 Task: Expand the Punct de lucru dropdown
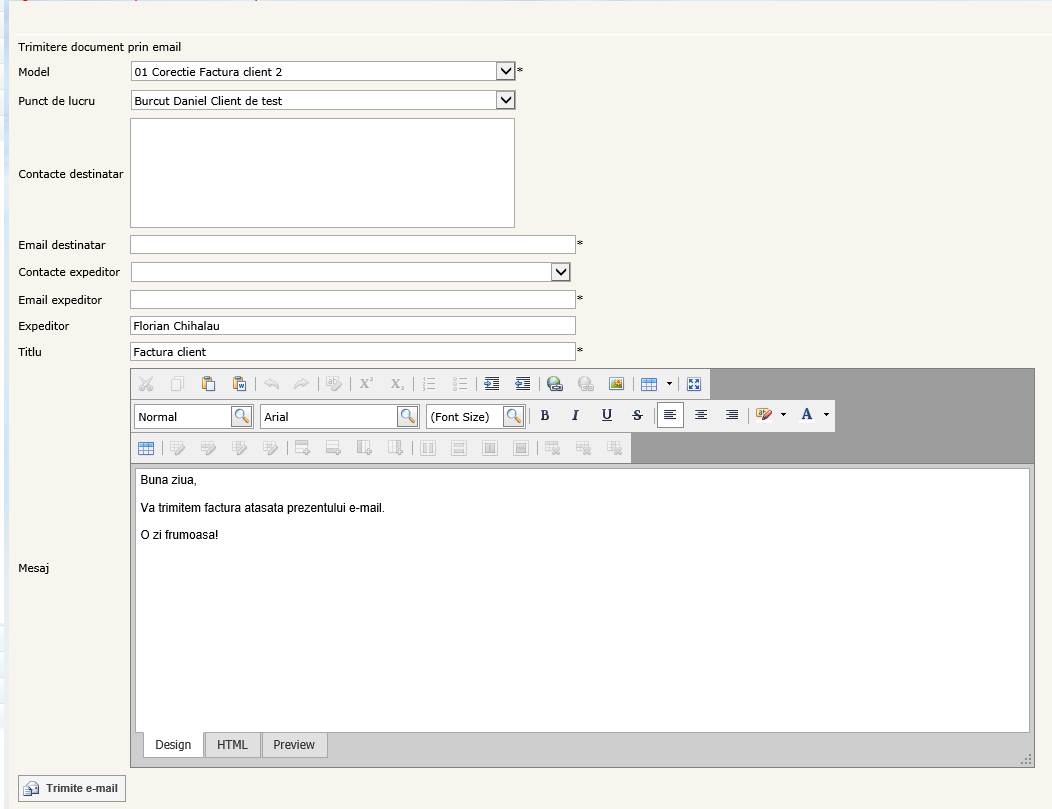tap(505, 100)
